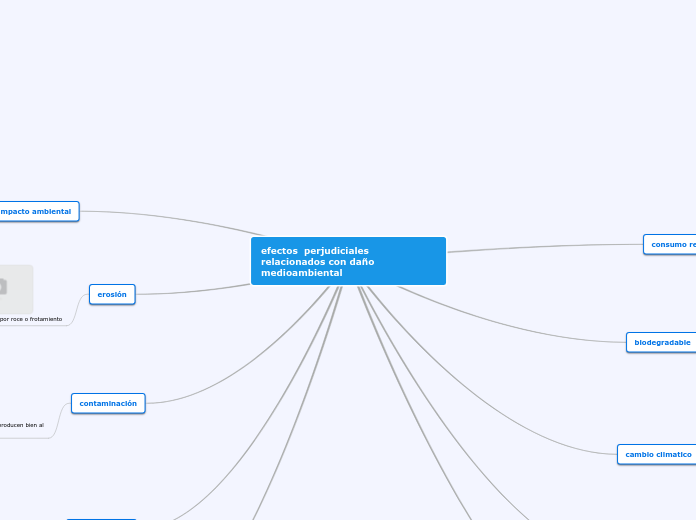This screenshot has width=696, height=520.
Task: Select the central node about efectos perjudiciales
Action: point(348,261)
